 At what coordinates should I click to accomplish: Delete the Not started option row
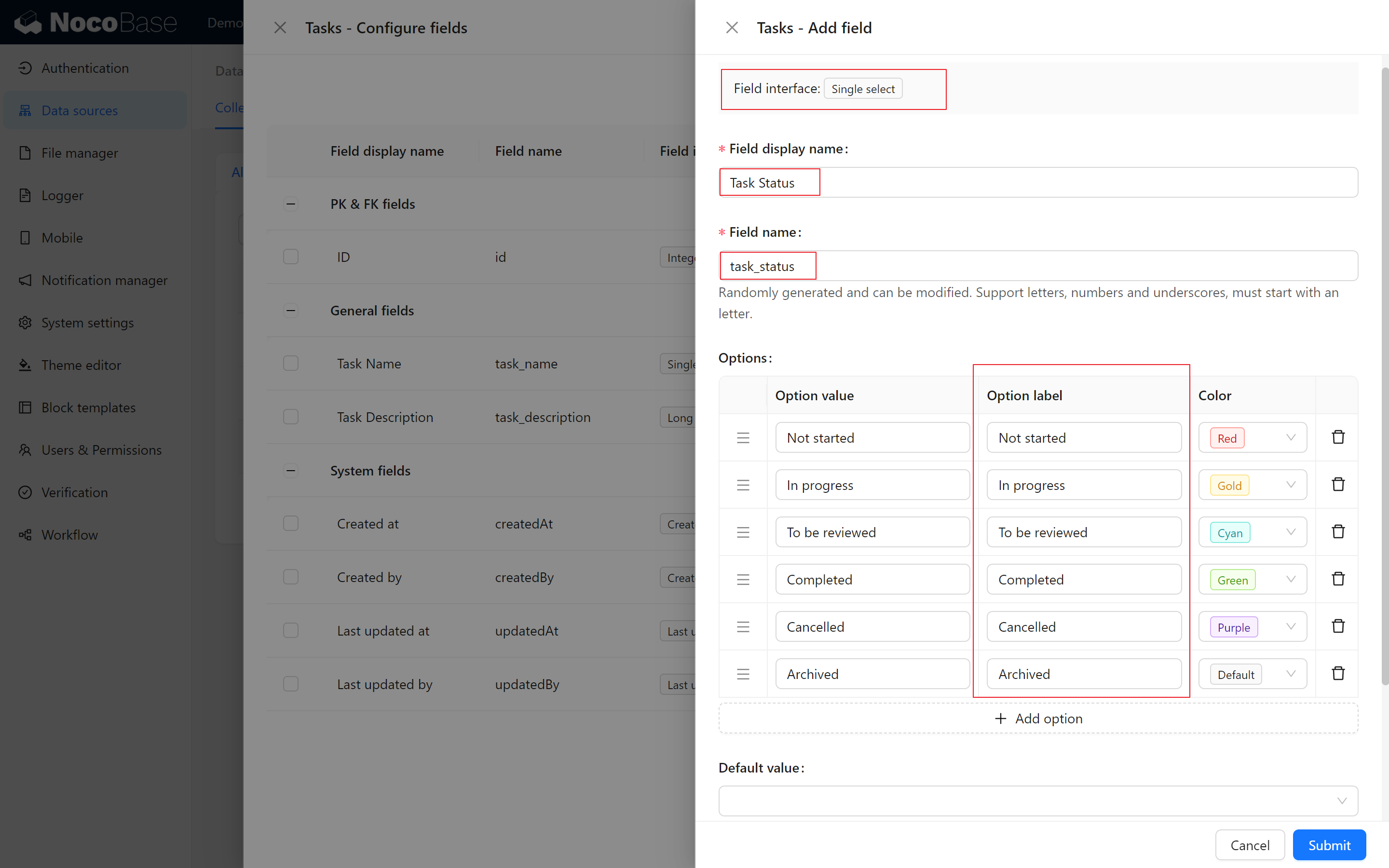[x=1338, y=437]
